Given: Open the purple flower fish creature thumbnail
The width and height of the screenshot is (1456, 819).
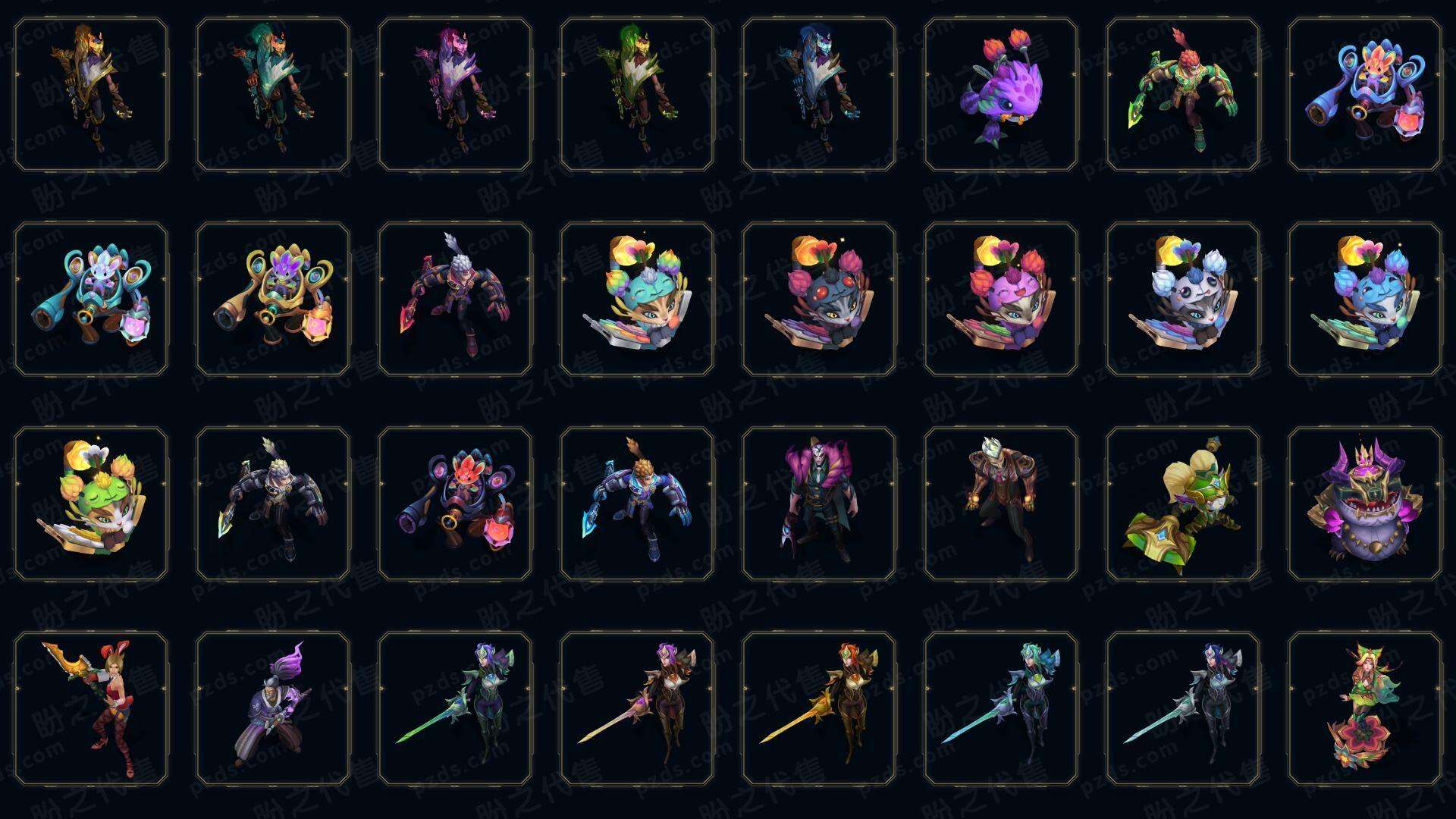Looking at the screenshot, I should 1001,95.
